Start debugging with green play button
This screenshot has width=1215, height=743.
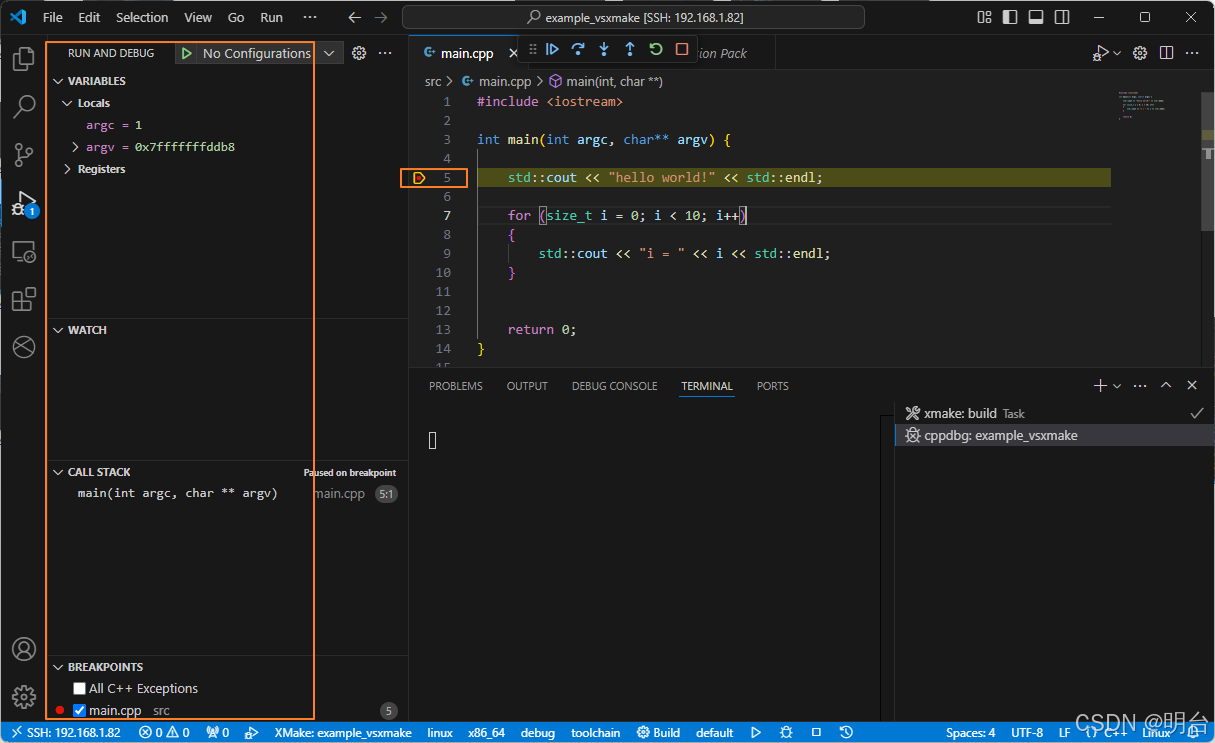[187, 53]
